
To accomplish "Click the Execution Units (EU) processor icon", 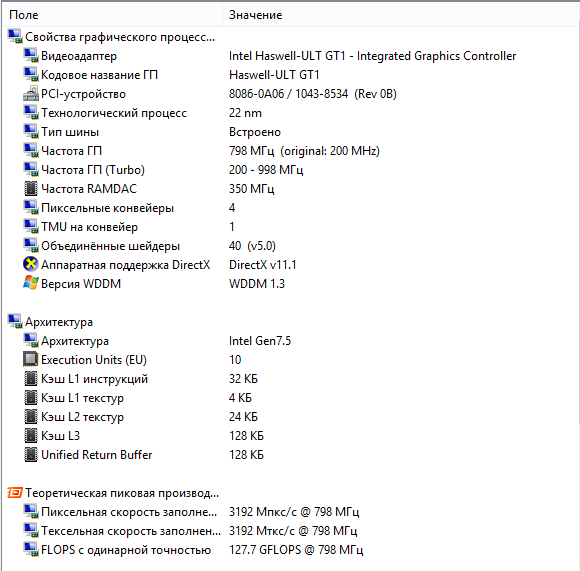I will pos(30,359).
